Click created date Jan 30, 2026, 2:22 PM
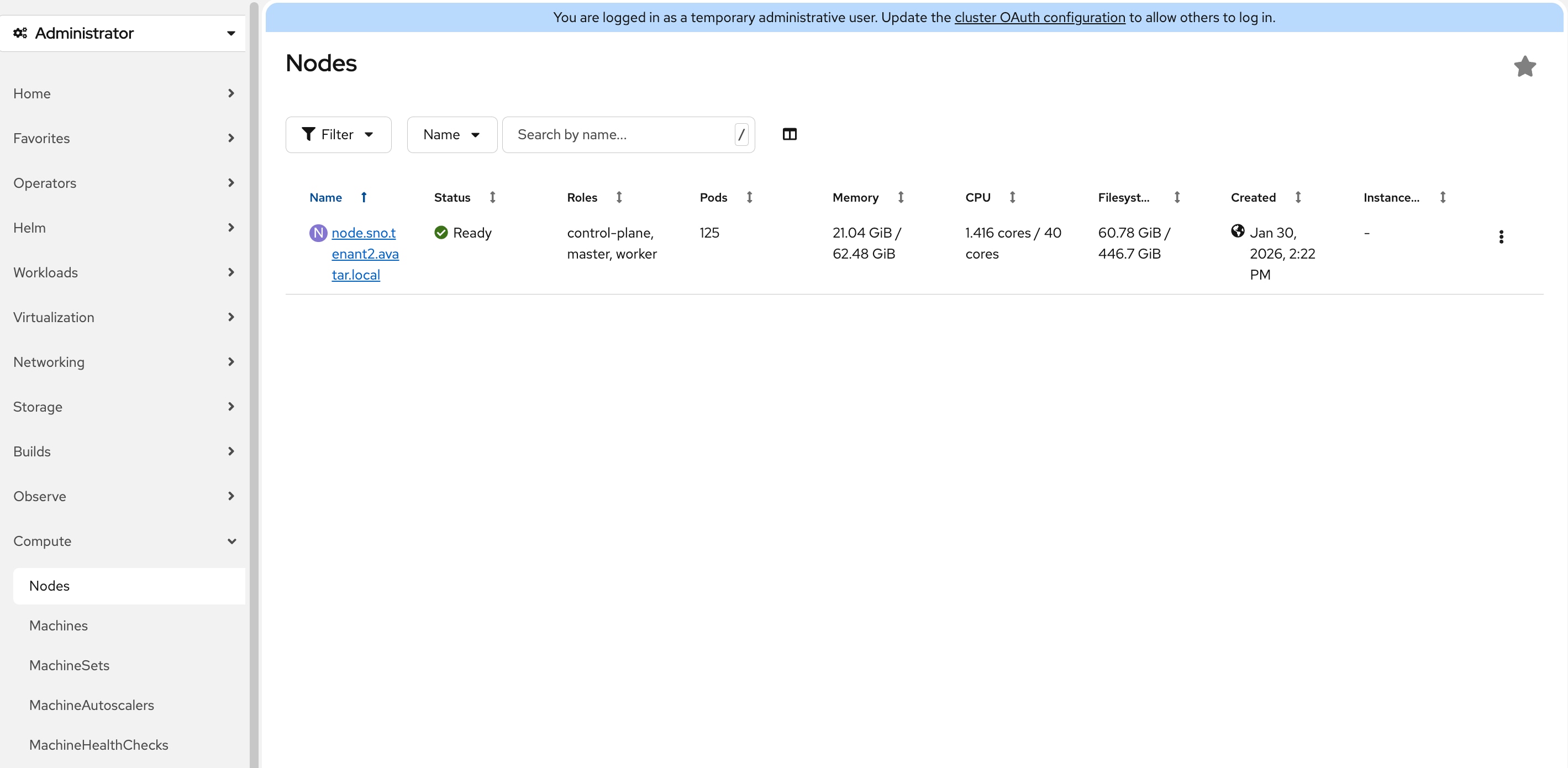This screenshot has height=768, width=1568. click(x=1282, y=254)
